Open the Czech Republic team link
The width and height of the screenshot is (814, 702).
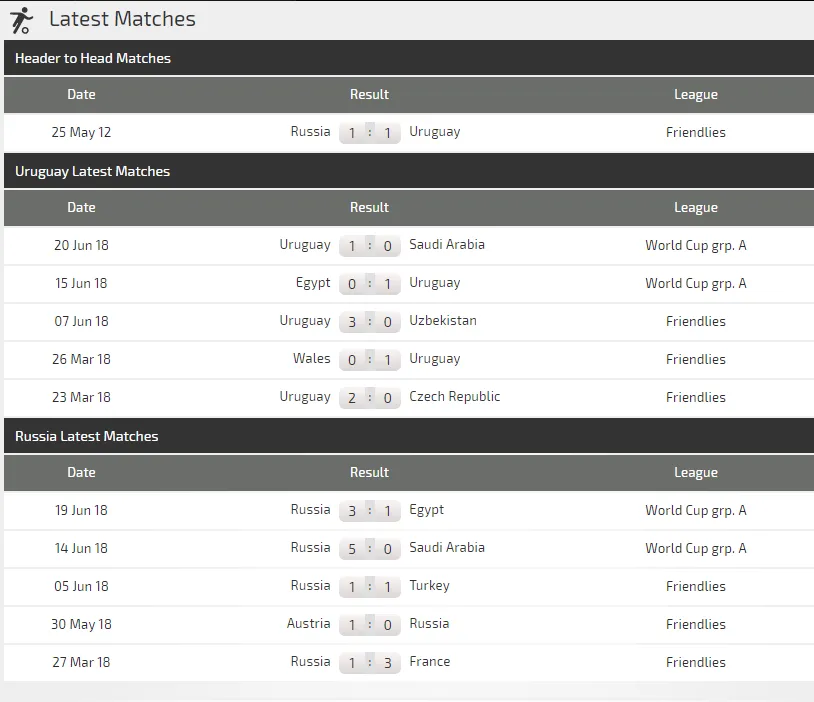coord(455,397)
